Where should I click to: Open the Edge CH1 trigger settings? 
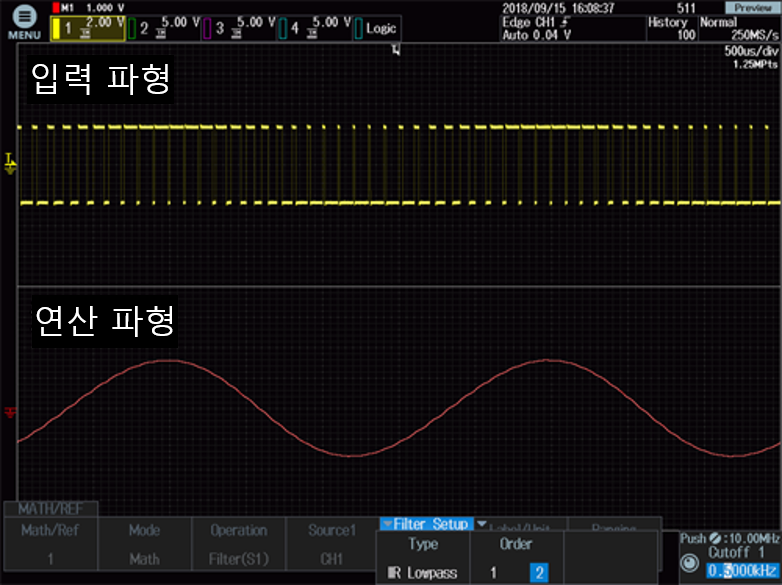(x=572, y=28)
